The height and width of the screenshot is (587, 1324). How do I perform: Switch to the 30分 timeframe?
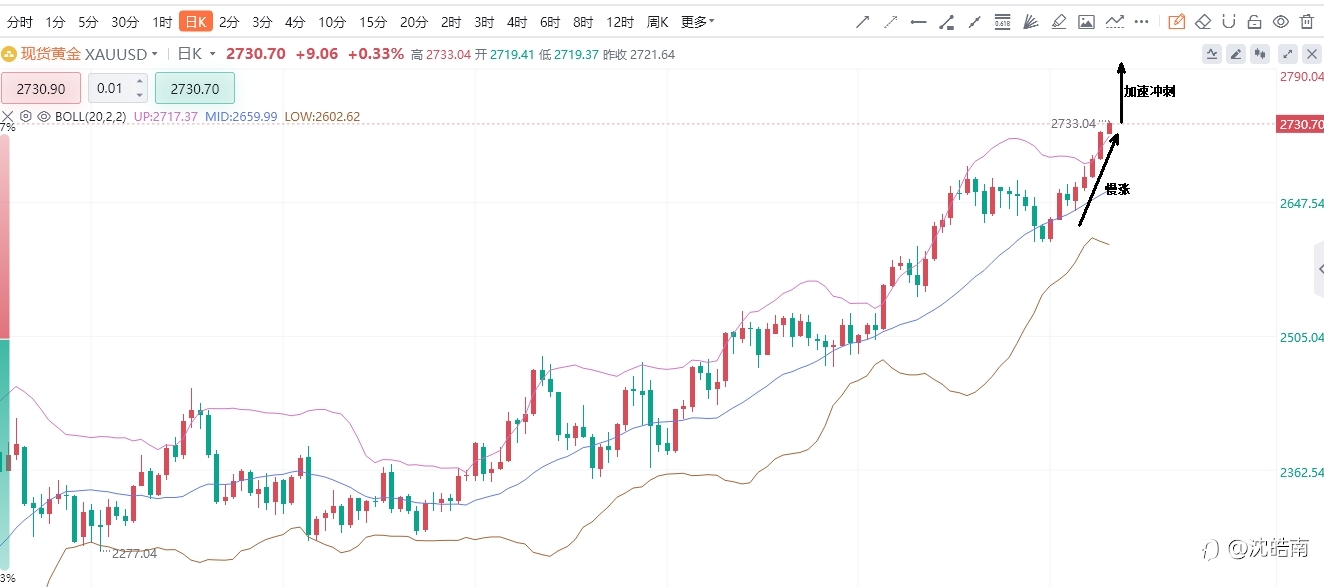(125, 21)
